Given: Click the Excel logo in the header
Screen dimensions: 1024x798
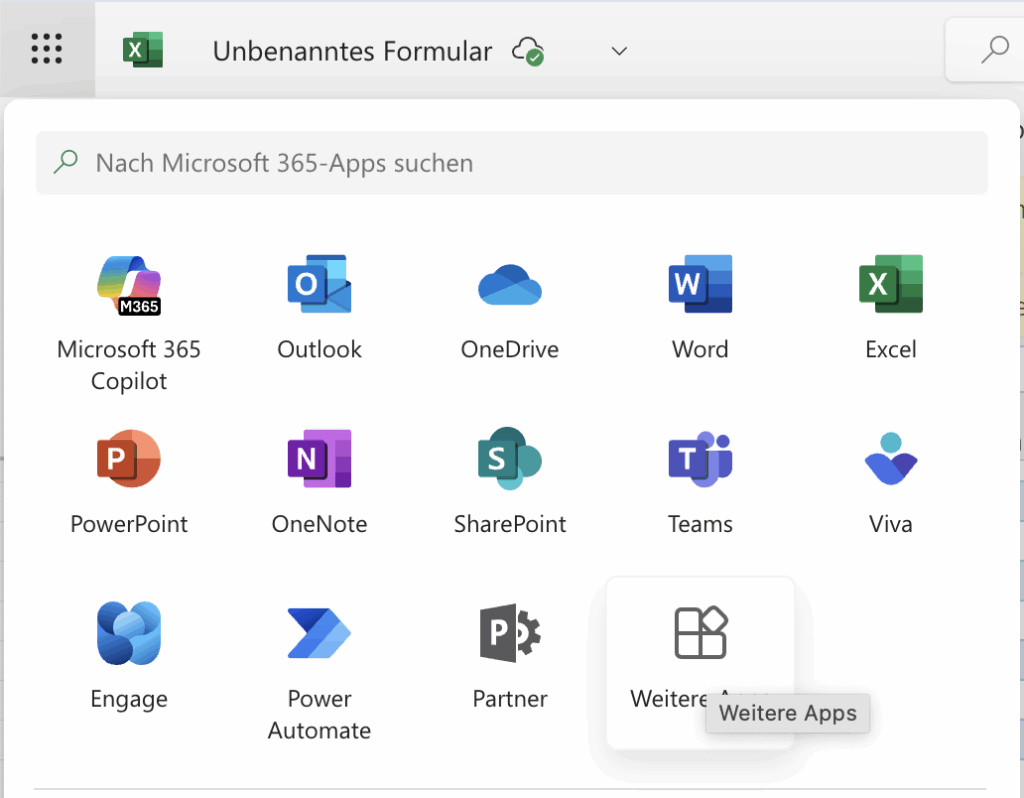Looking at the screenshot, I should (143, 50).
